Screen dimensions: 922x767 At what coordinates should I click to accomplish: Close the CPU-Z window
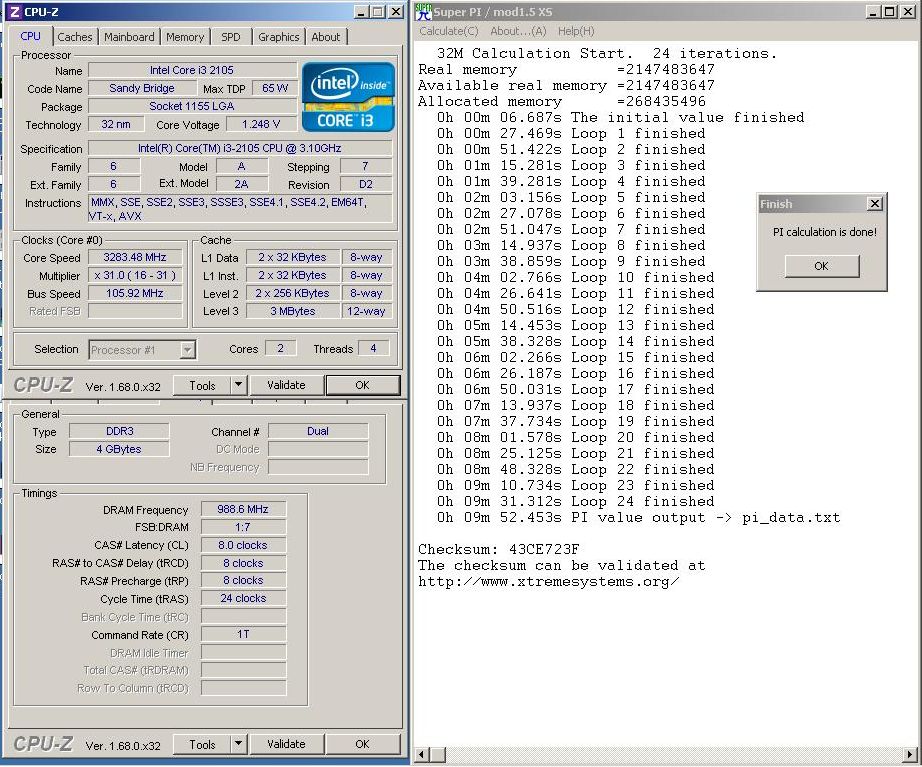(396, 12)
